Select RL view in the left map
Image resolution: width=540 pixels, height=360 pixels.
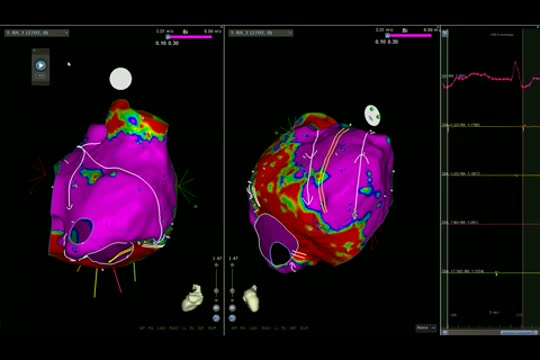click(191, 328)
